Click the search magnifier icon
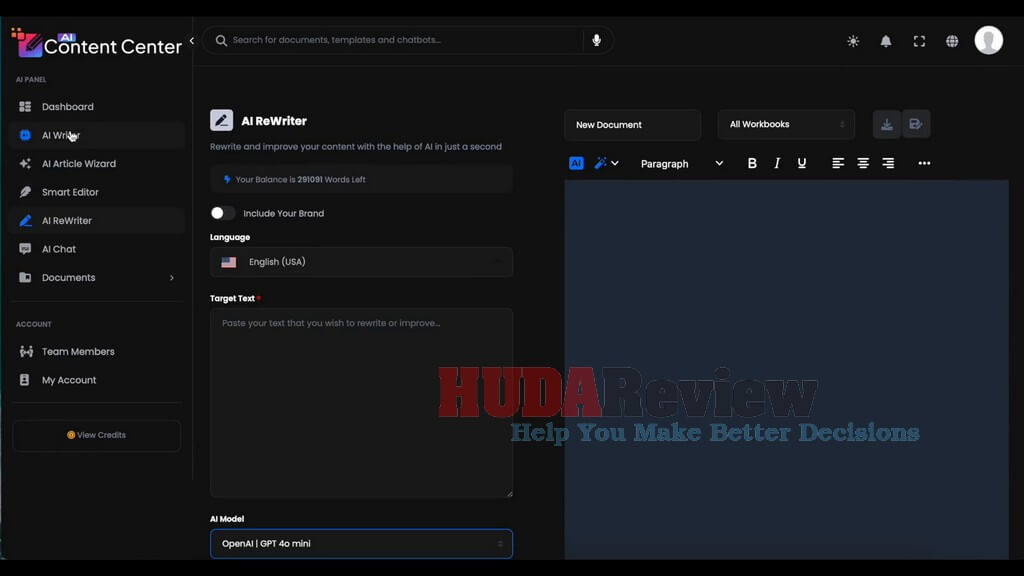Image resolution: width=1024 pixels, height=576 pixels. click(x=221, y=40)
